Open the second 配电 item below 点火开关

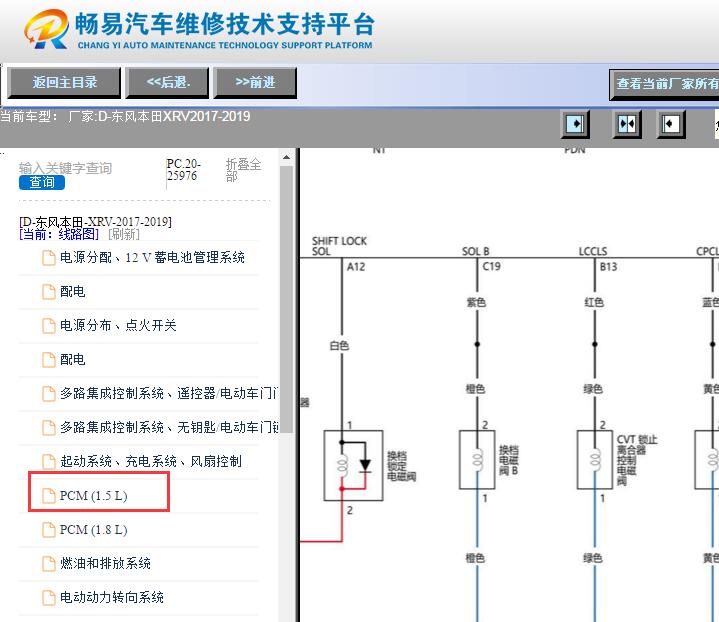coord(72,360)
